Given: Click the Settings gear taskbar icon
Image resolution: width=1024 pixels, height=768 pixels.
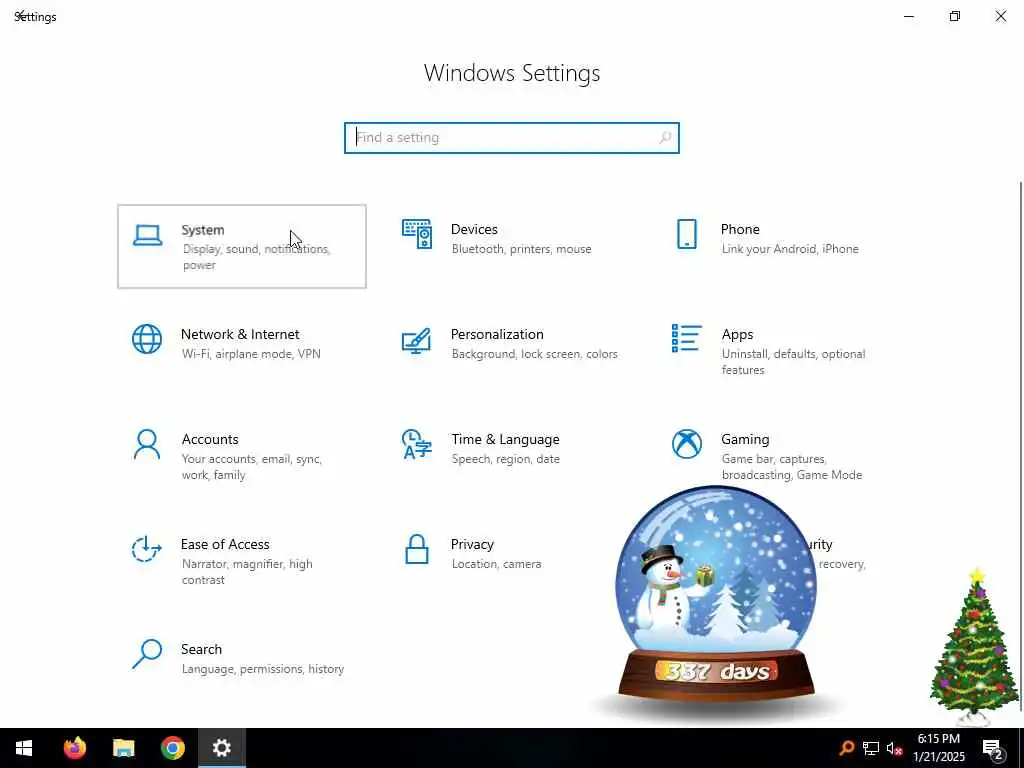Looking at the screenshot, I should [x=221, y=748].
